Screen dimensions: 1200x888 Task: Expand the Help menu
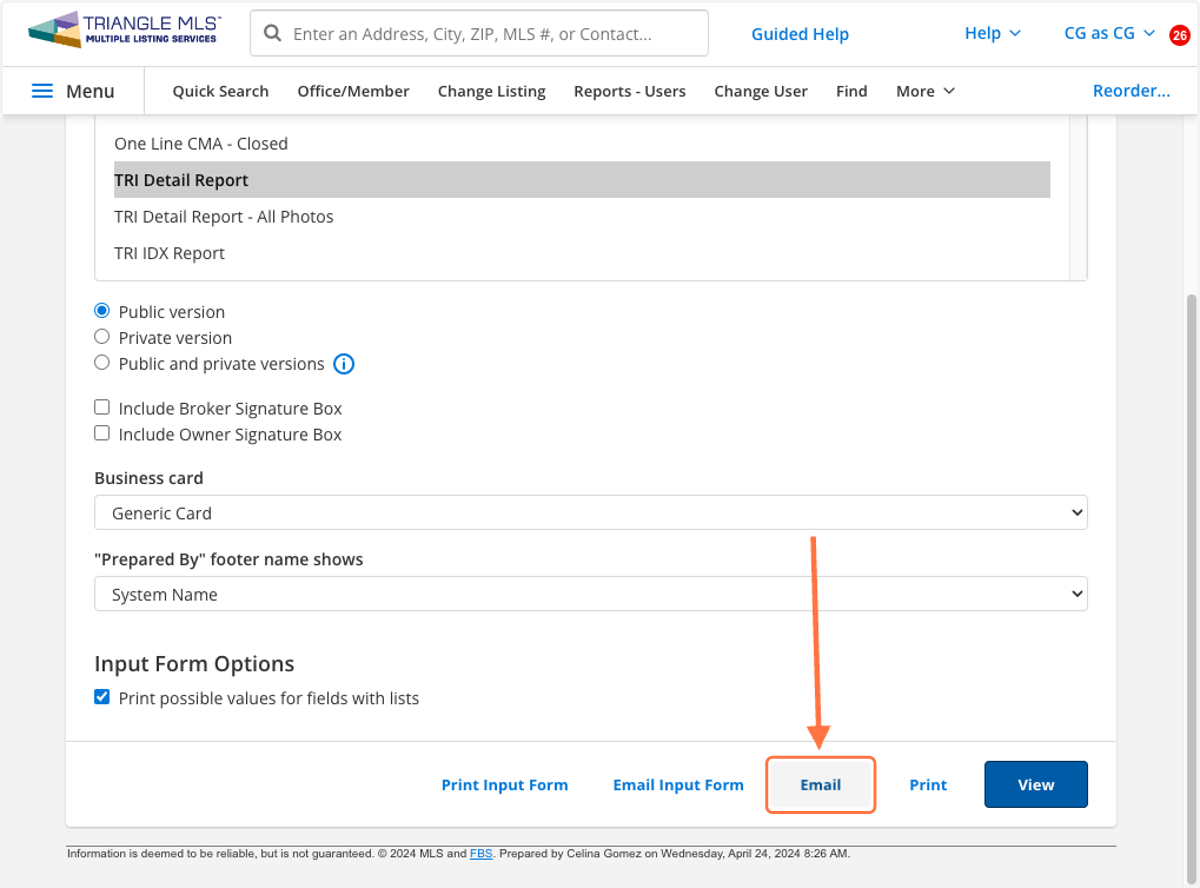992,33
